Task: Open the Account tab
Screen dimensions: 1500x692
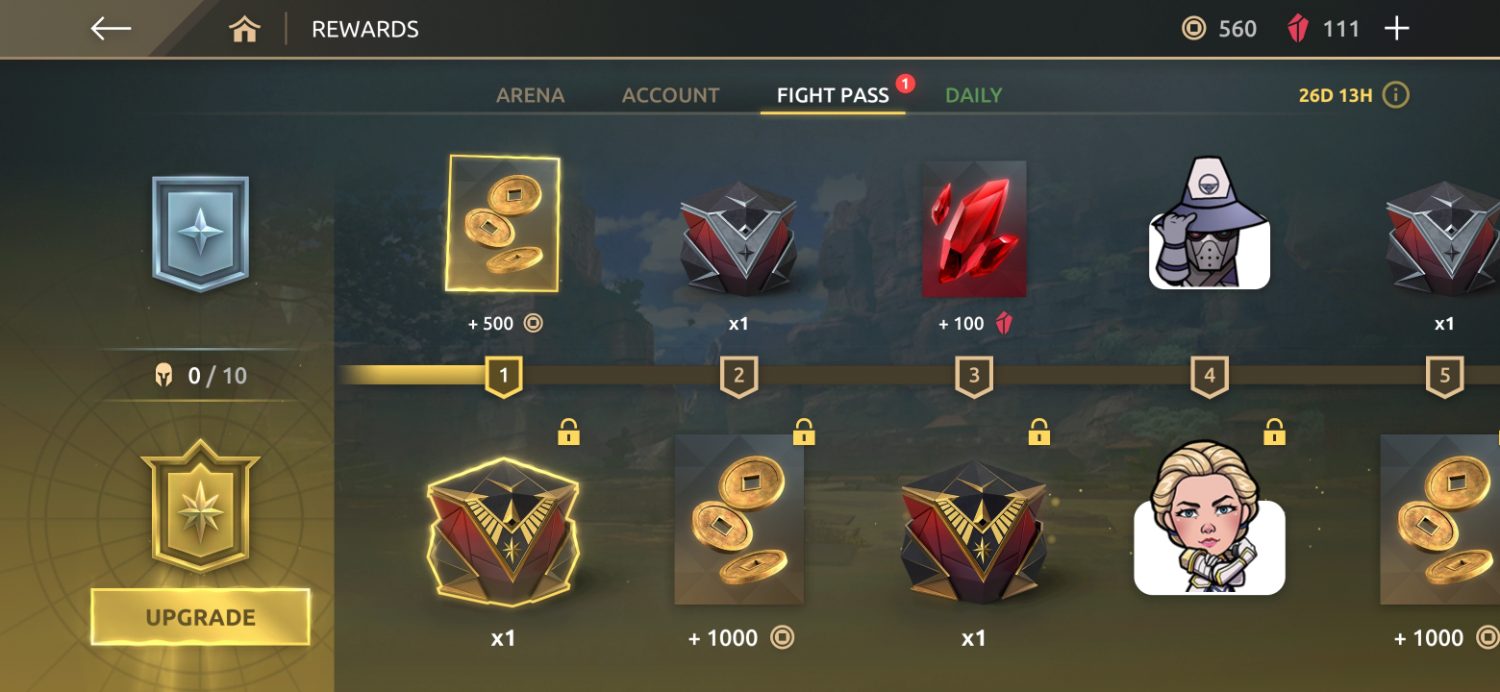Action: pyautogui.click(x=670, y=95)
